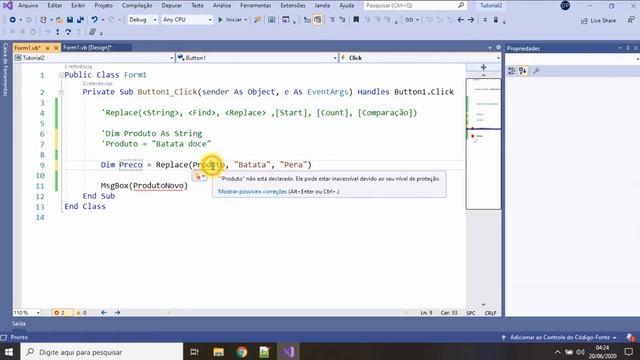Click the editor window options gear icon
The width and height of the screenshot is (640, 360).
point(498,47)
